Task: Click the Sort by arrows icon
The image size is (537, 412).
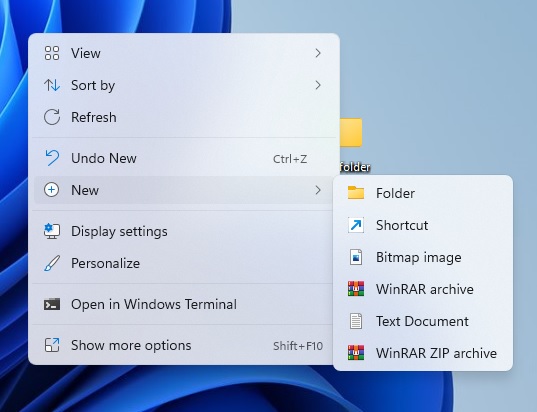Action: (x=52, y=85)
